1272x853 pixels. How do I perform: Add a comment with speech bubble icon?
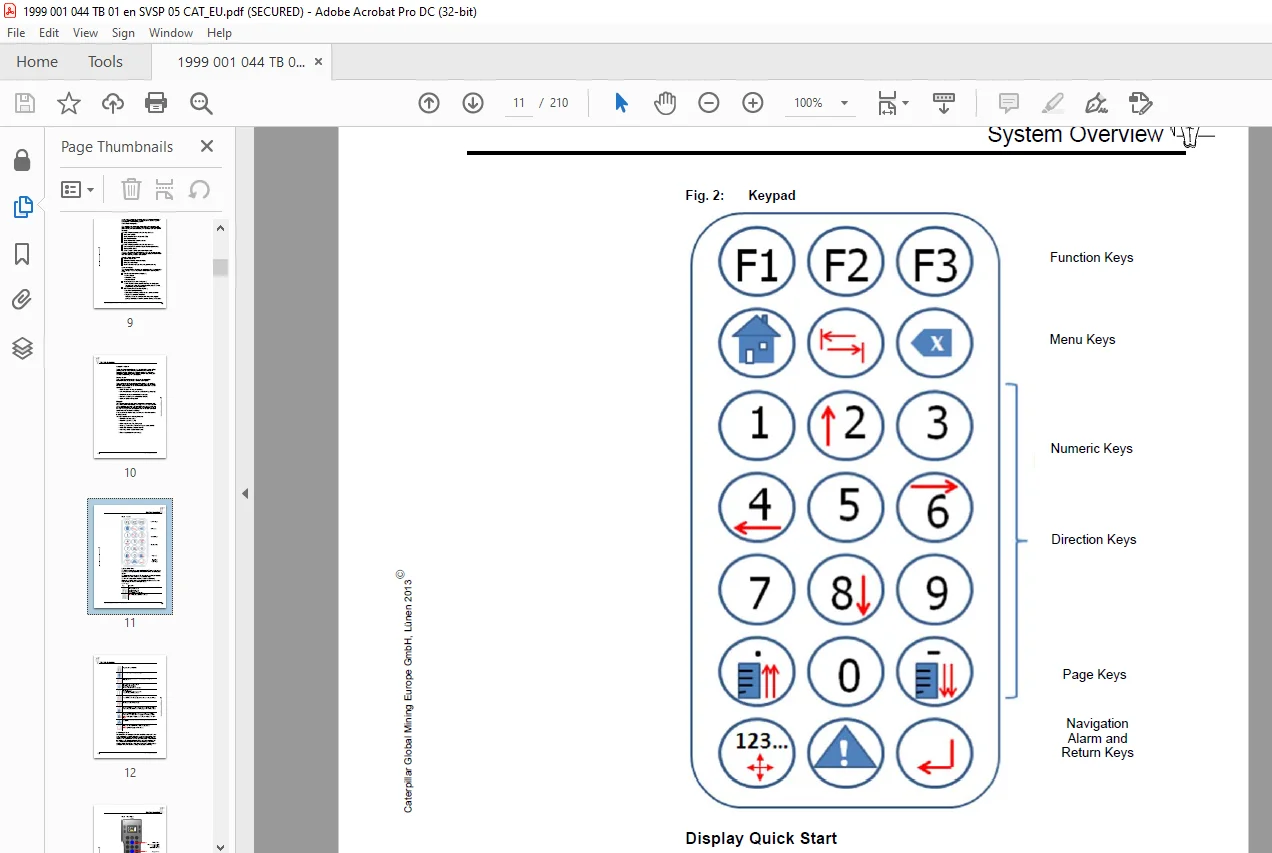pyautogui.click(x=1009, y=103)
